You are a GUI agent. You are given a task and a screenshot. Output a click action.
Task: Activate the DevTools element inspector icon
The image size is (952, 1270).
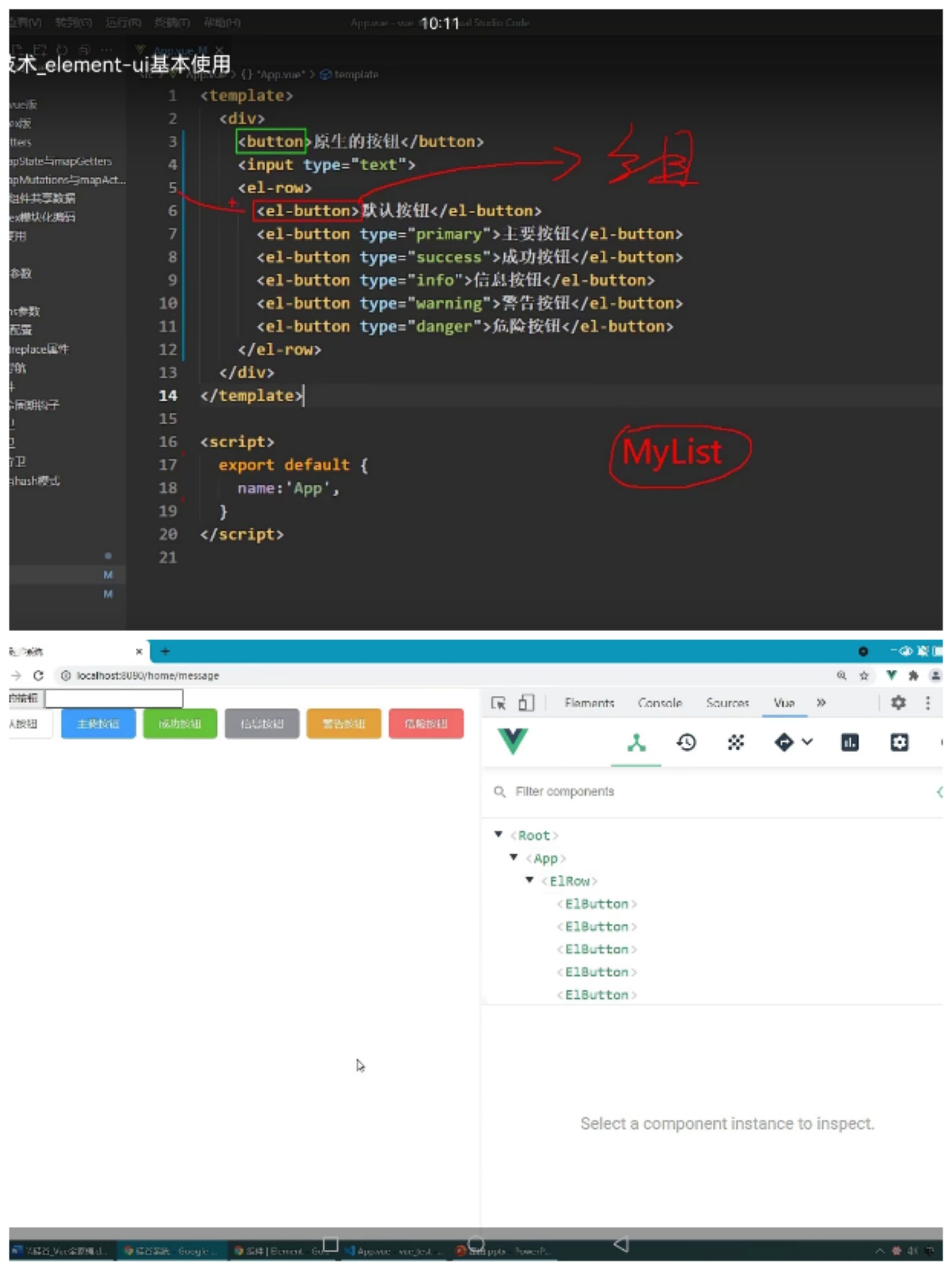(498, 703)
